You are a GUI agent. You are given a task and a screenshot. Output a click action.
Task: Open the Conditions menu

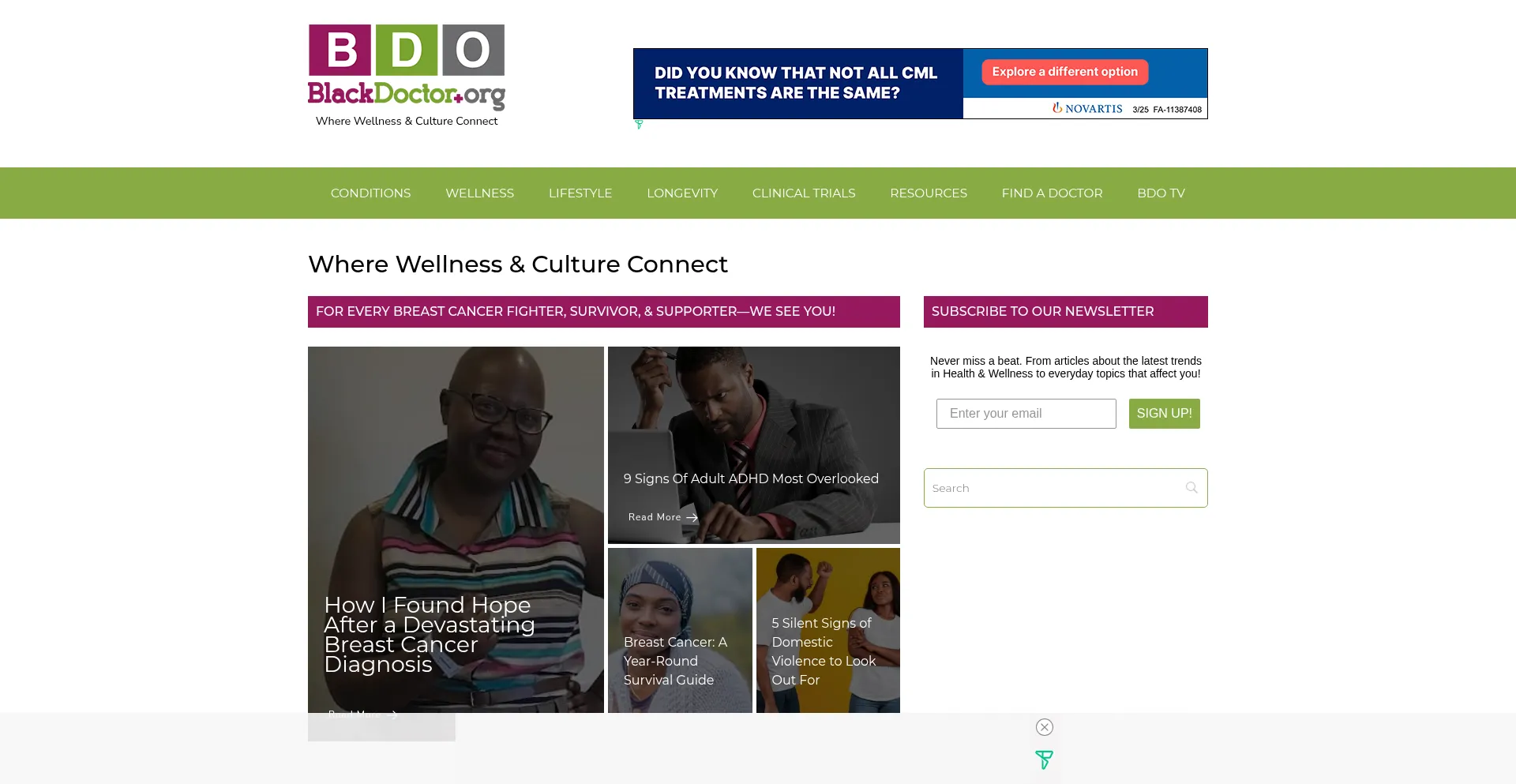pyautogui.click(x=370, y=193)
